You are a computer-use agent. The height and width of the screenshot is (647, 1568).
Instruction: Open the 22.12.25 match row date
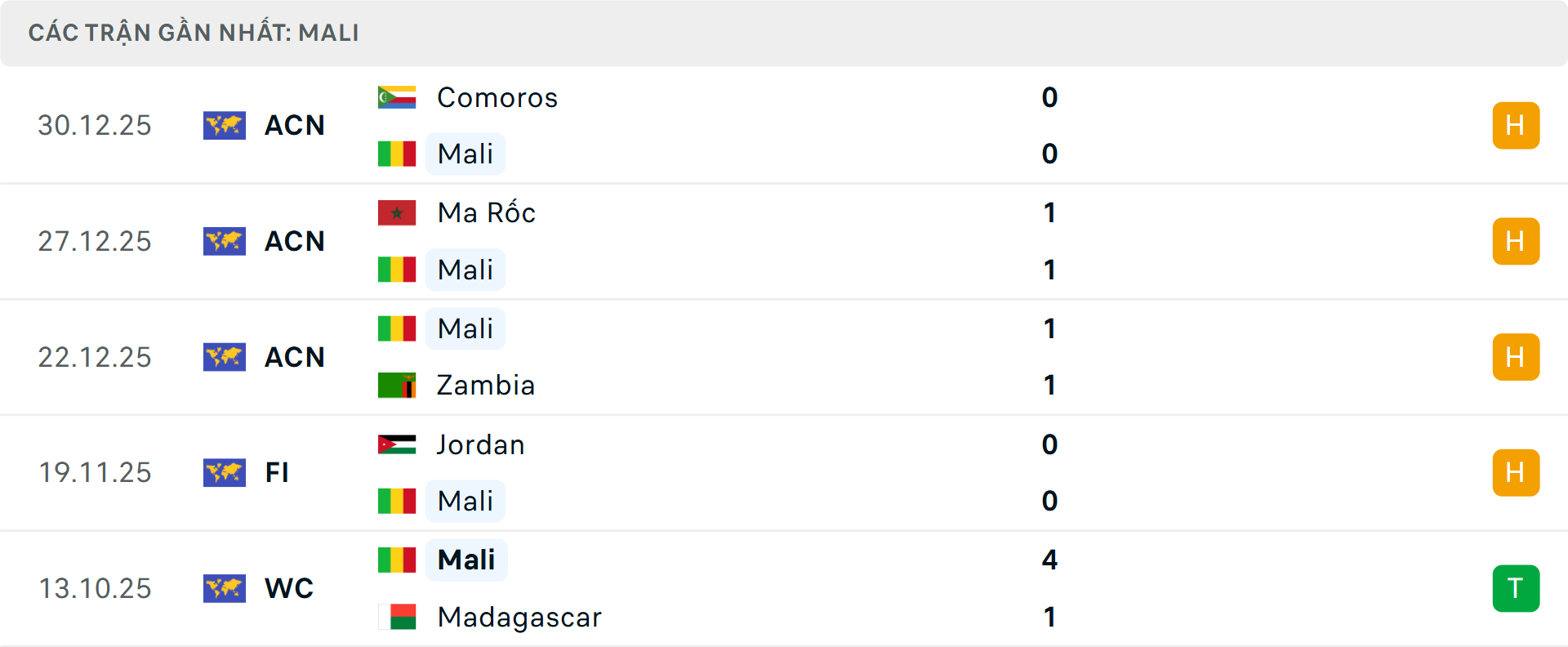click(x=95, y=357)
